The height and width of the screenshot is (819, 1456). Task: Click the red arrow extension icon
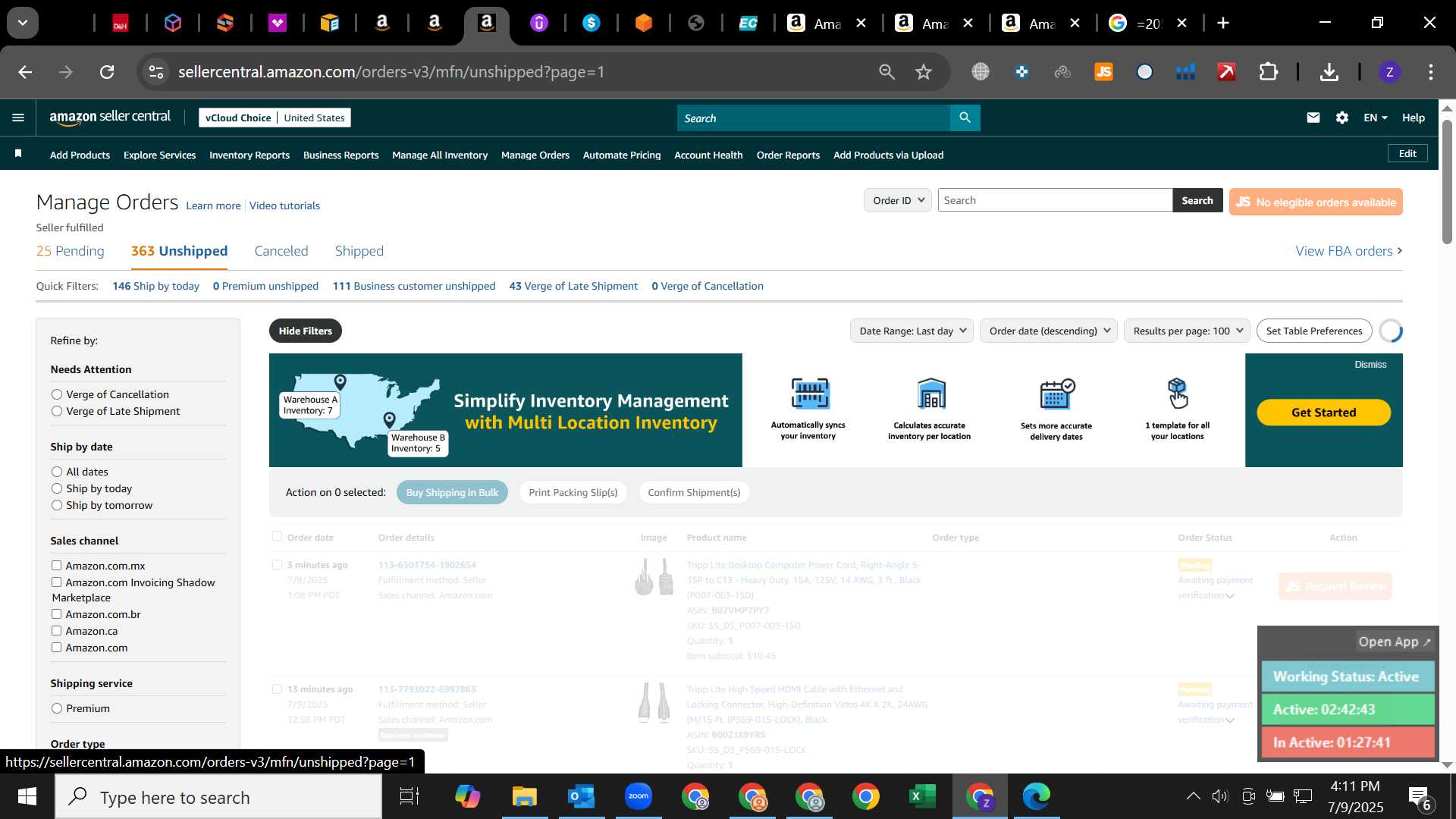pos(1226,72)
